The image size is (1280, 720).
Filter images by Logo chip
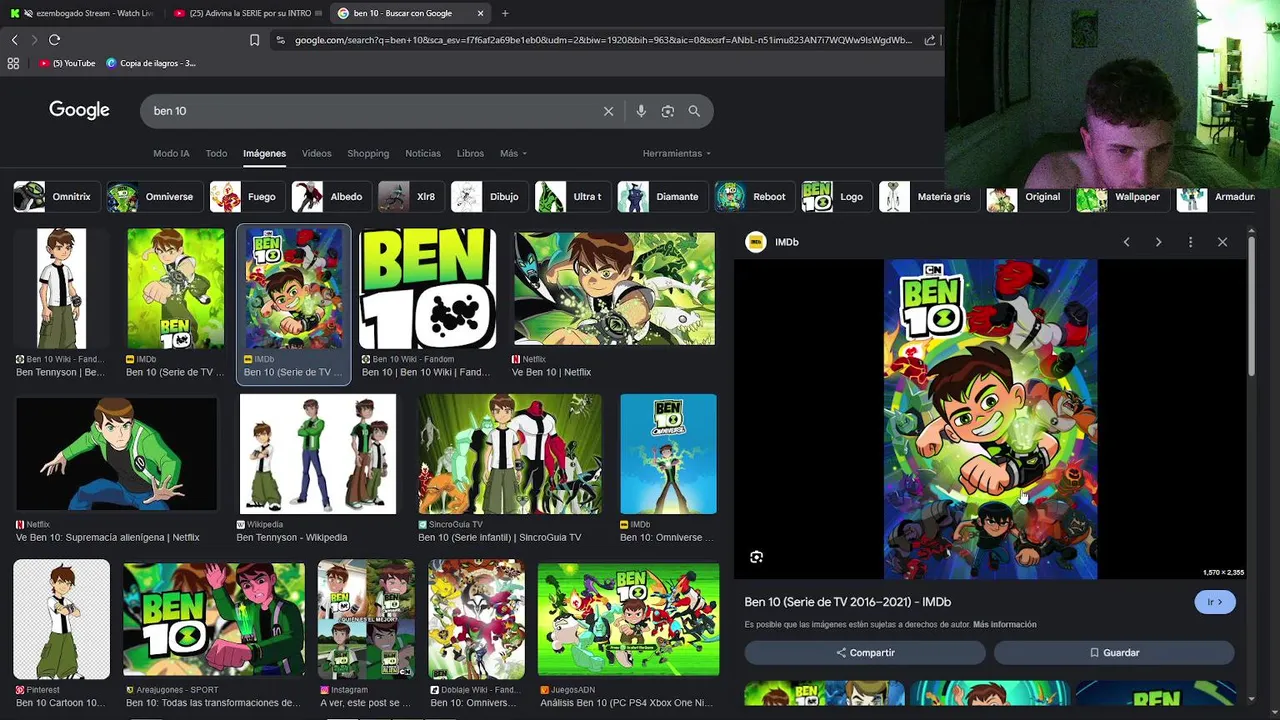point(836,197)
